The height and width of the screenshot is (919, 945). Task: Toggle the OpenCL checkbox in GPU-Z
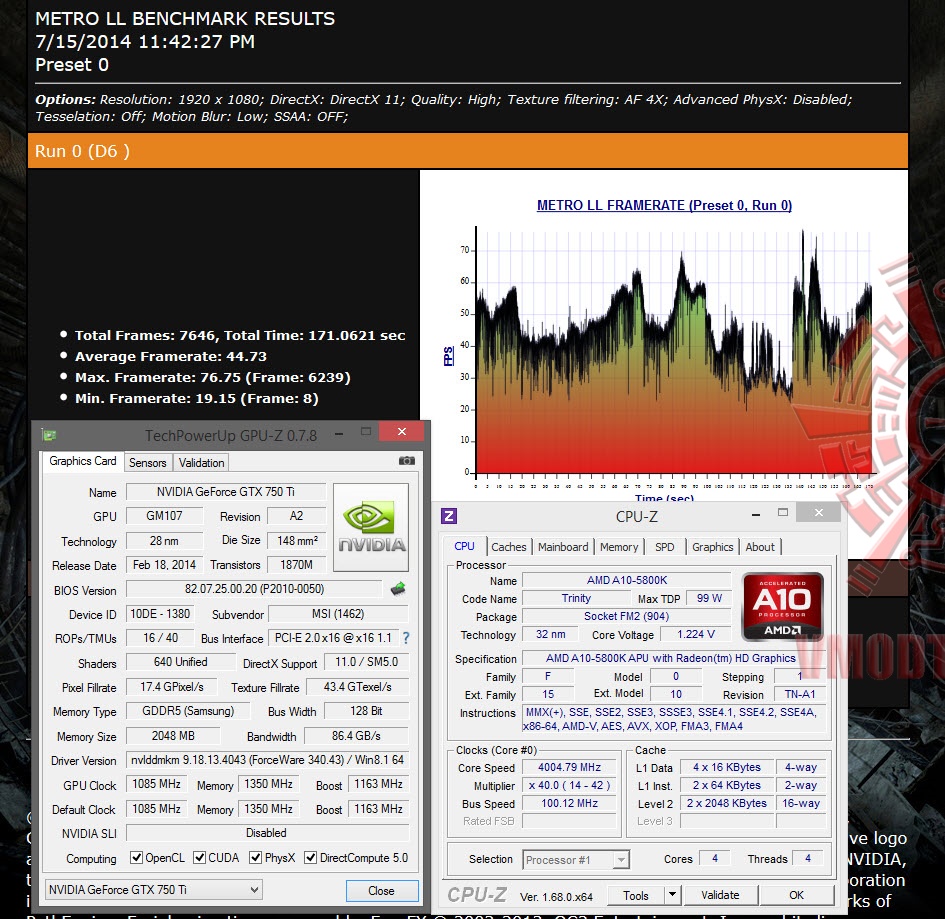pos(137,858)
